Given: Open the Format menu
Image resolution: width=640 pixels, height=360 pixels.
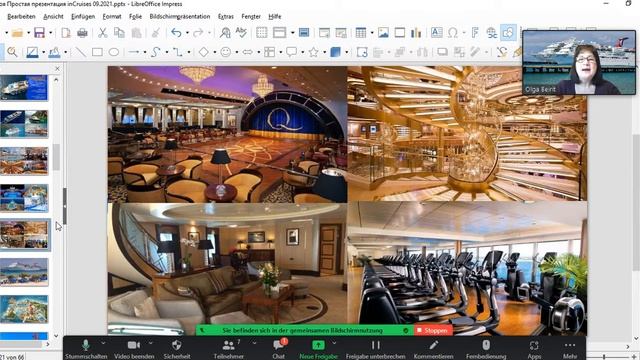Looking at the screenshot, I should click(x=112, y=16).
